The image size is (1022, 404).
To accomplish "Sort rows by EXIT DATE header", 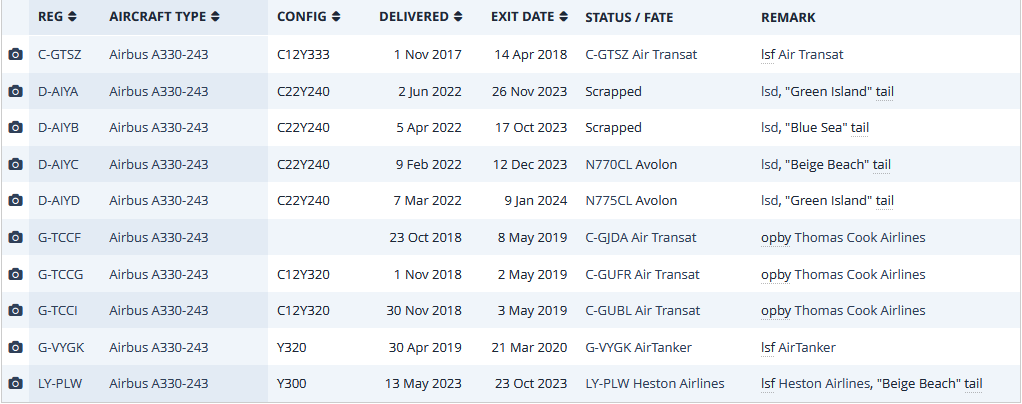I will [x=529, y=18].
